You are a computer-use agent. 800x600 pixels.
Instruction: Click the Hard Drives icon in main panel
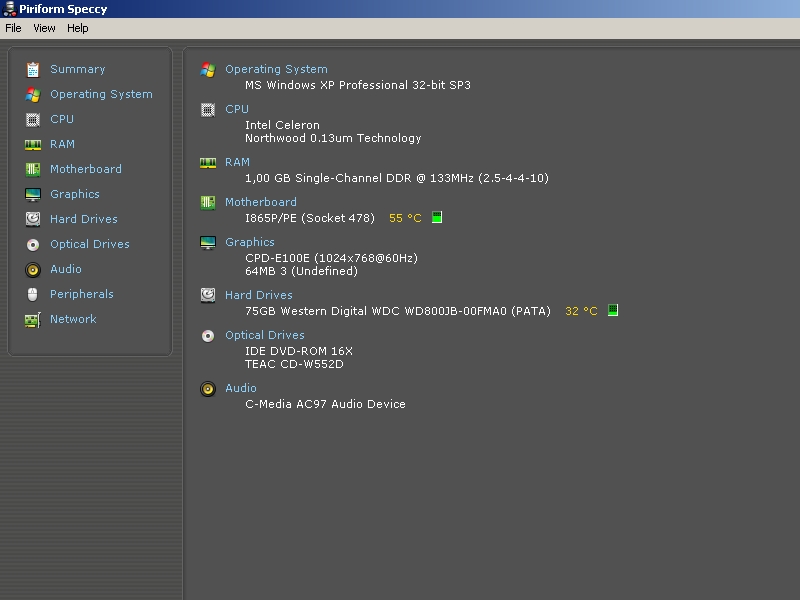coord(208,295)
